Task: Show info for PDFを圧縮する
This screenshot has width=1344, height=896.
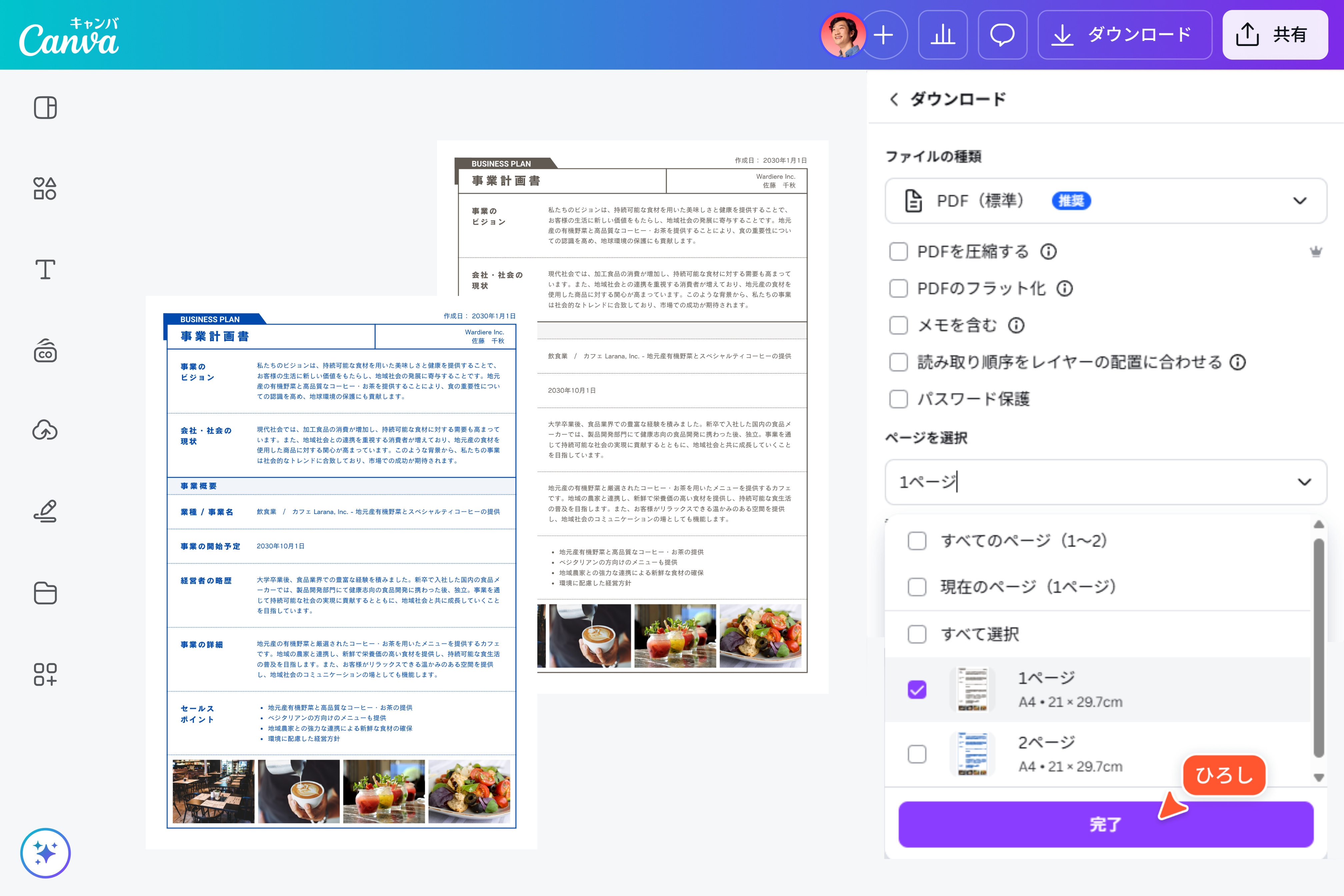Action: click(x=1049, y=251)
